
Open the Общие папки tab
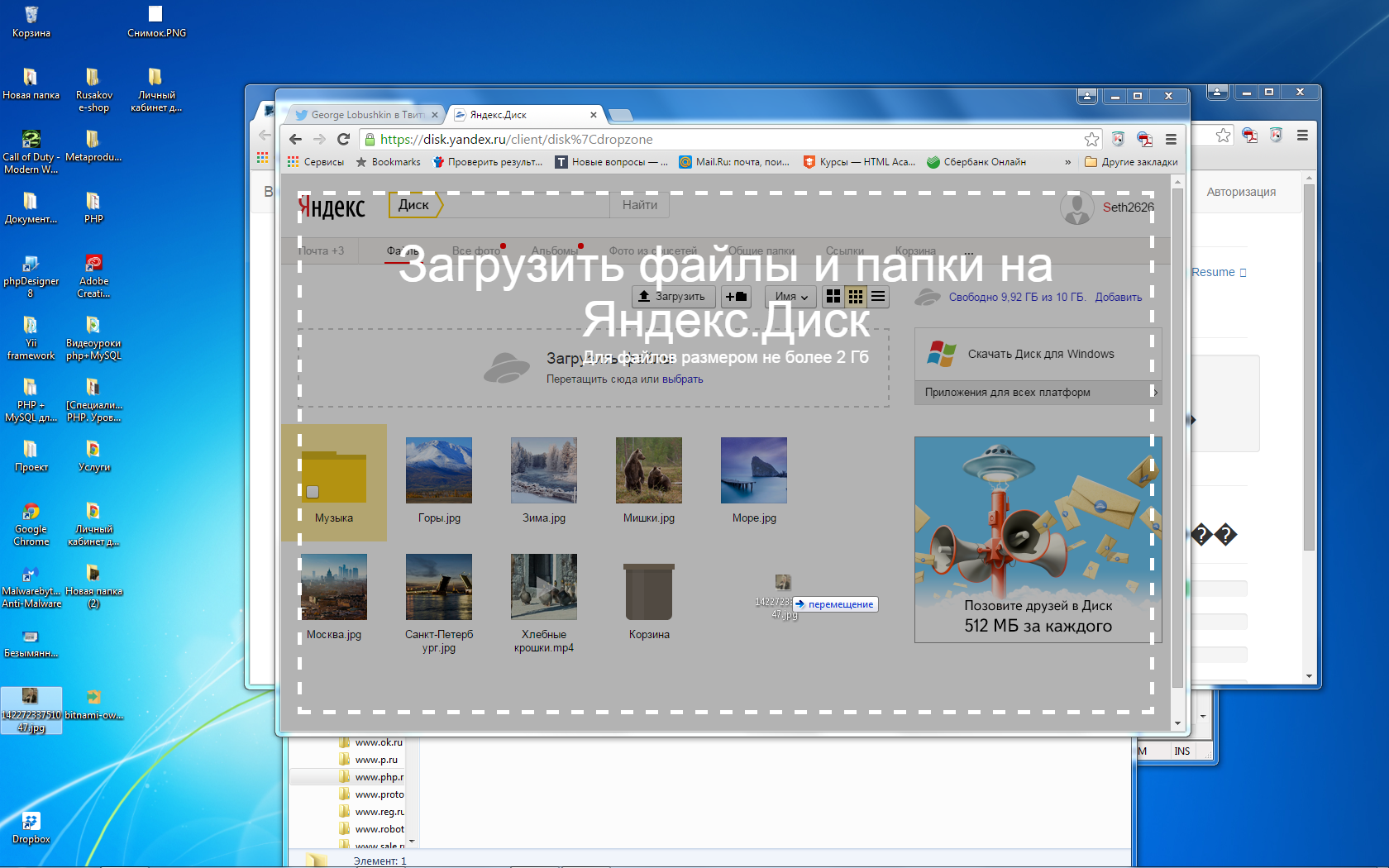click(x=761, y=250)
